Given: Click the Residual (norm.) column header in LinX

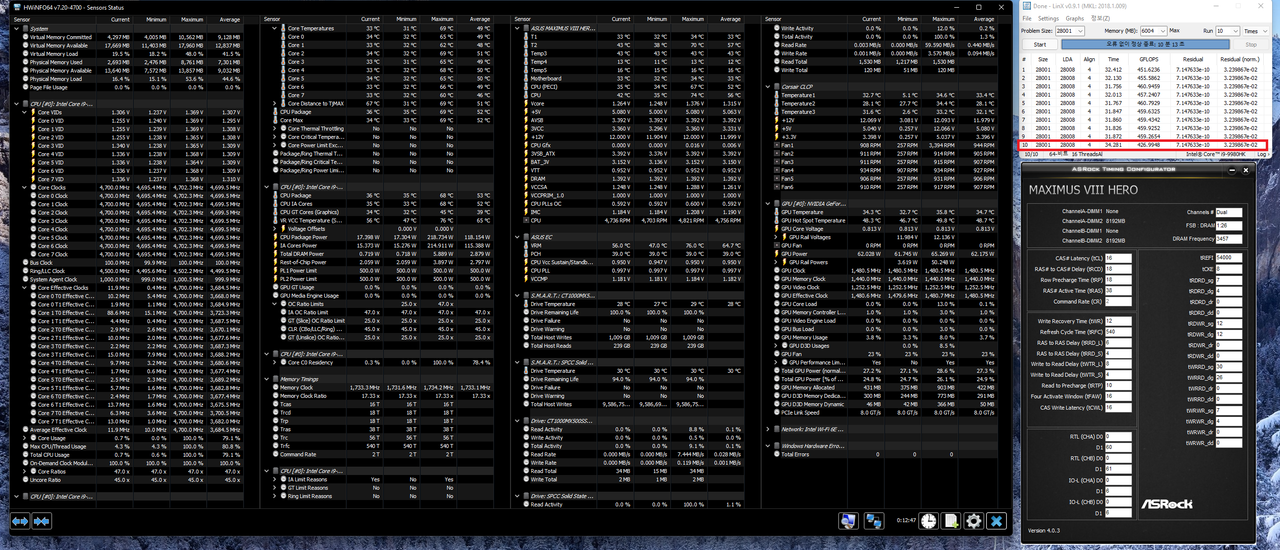Looking at the screenshot, I should click(1240, 59).
